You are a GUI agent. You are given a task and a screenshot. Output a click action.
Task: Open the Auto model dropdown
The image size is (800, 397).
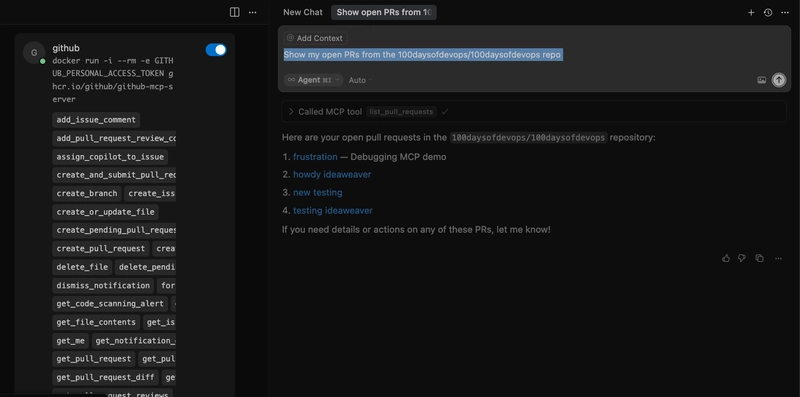coord(361,80)
